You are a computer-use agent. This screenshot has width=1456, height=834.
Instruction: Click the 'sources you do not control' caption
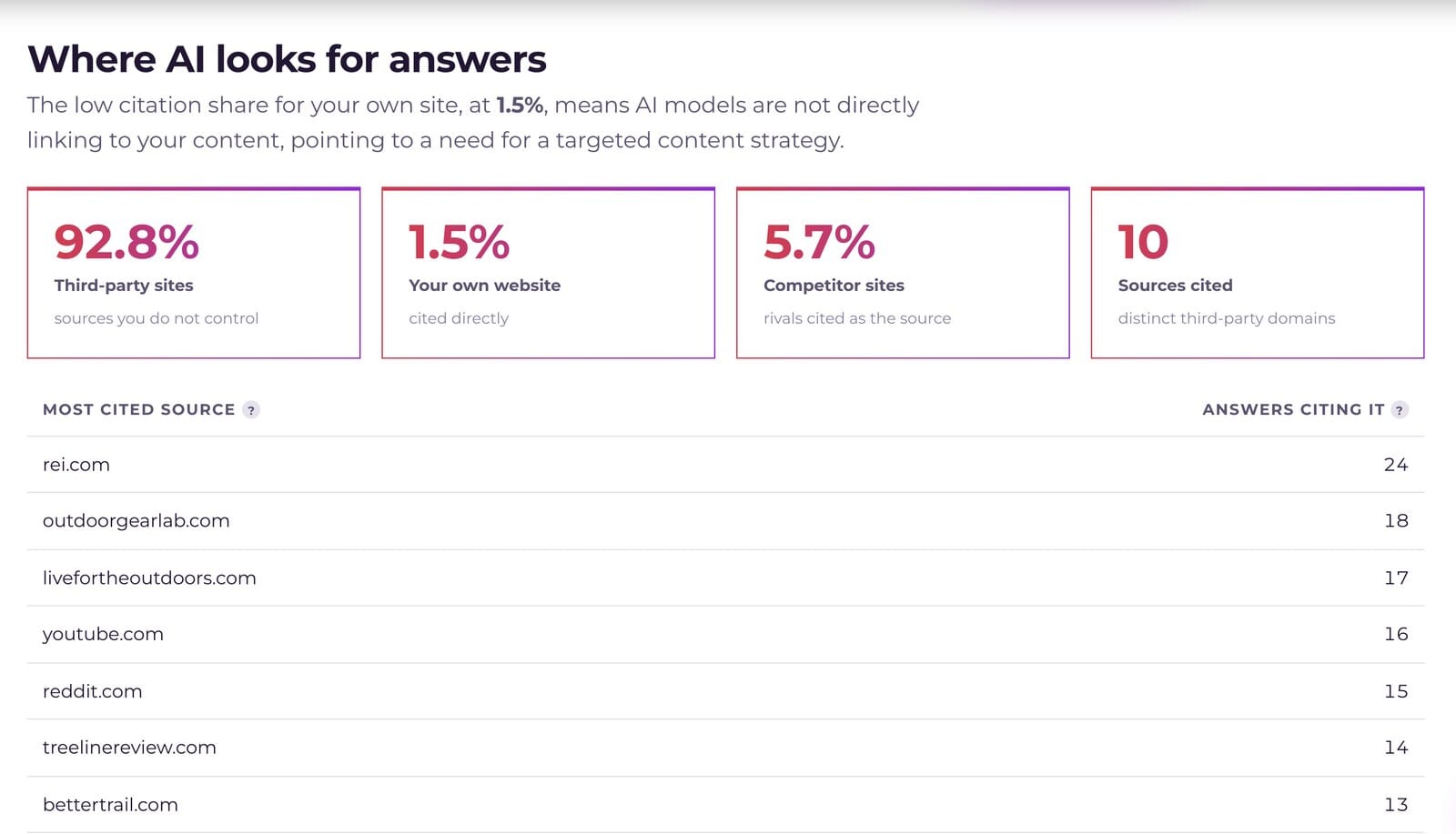click(157, 318)
